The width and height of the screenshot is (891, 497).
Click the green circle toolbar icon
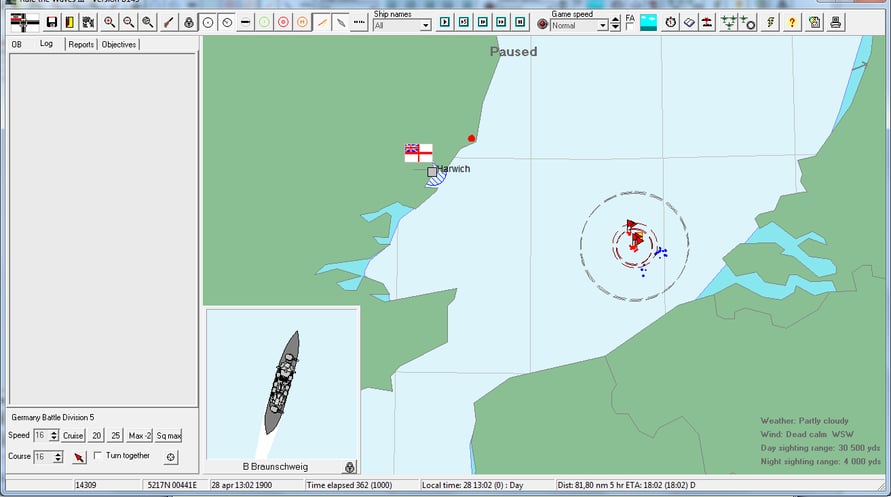coord(264,23)
